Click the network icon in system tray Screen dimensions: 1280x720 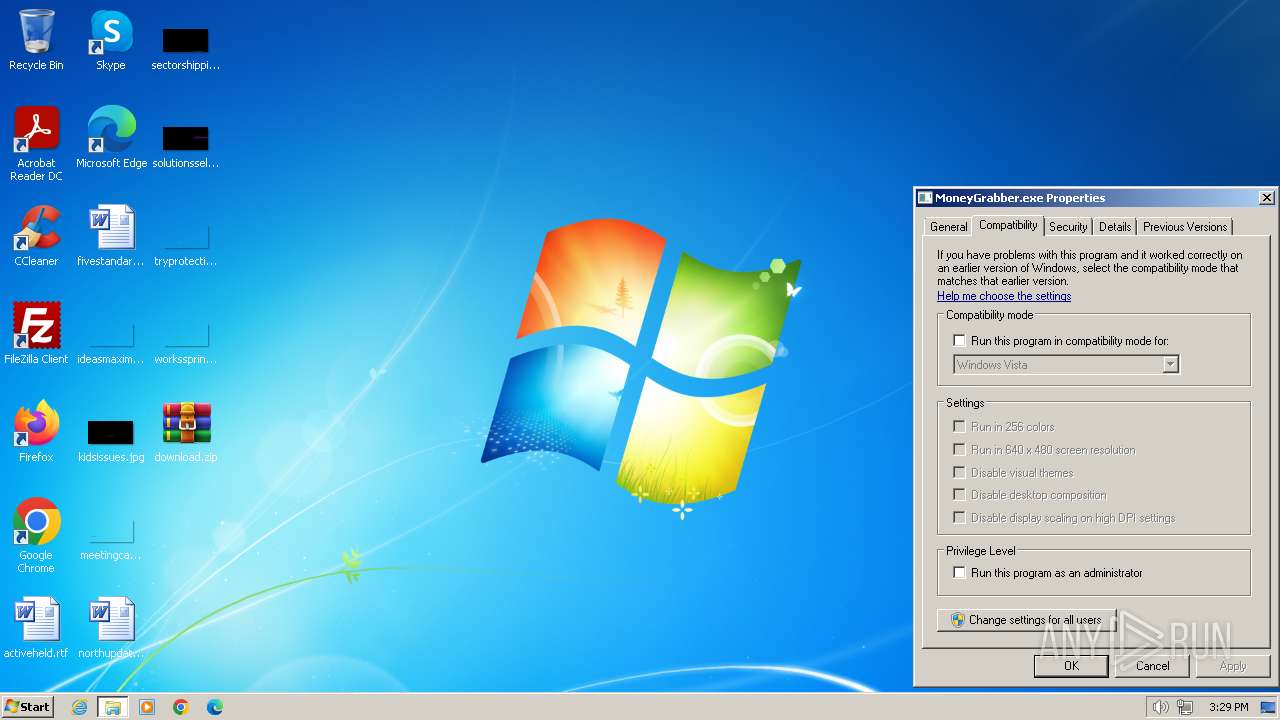pos(1185,707)
